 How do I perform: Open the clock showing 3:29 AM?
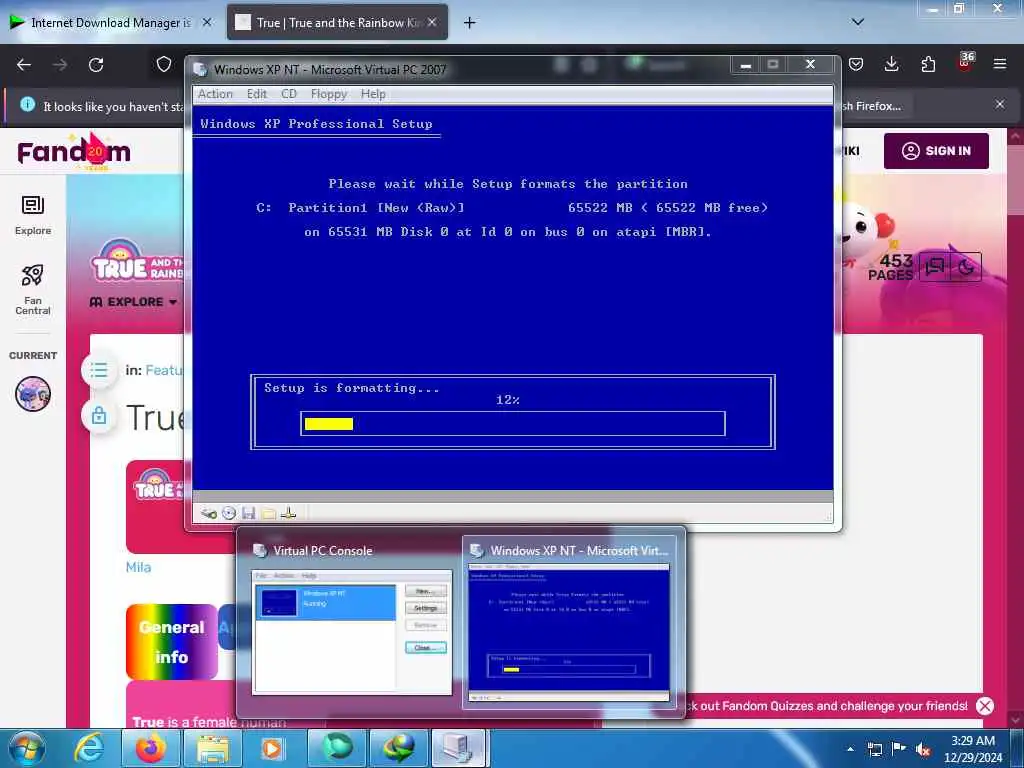[973, 749]
